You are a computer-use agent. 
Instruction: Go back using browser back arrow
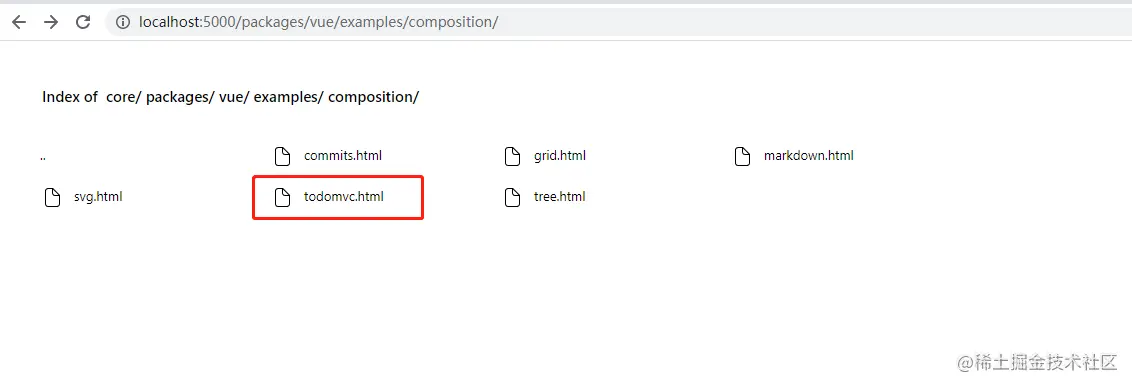pos(19,22)
